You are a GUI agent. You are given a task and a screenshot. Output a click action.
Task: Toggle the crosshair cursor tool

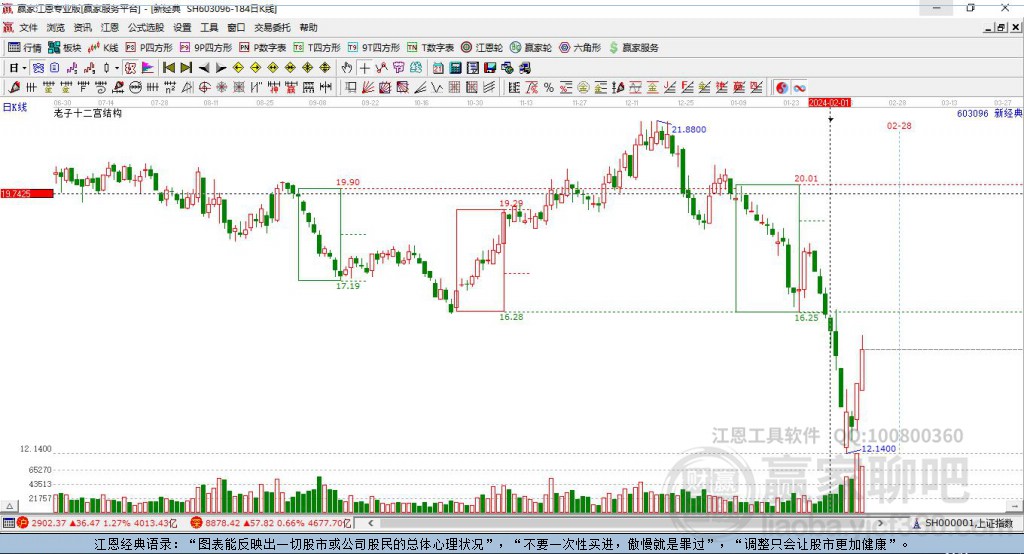click(x=364, y=68)
